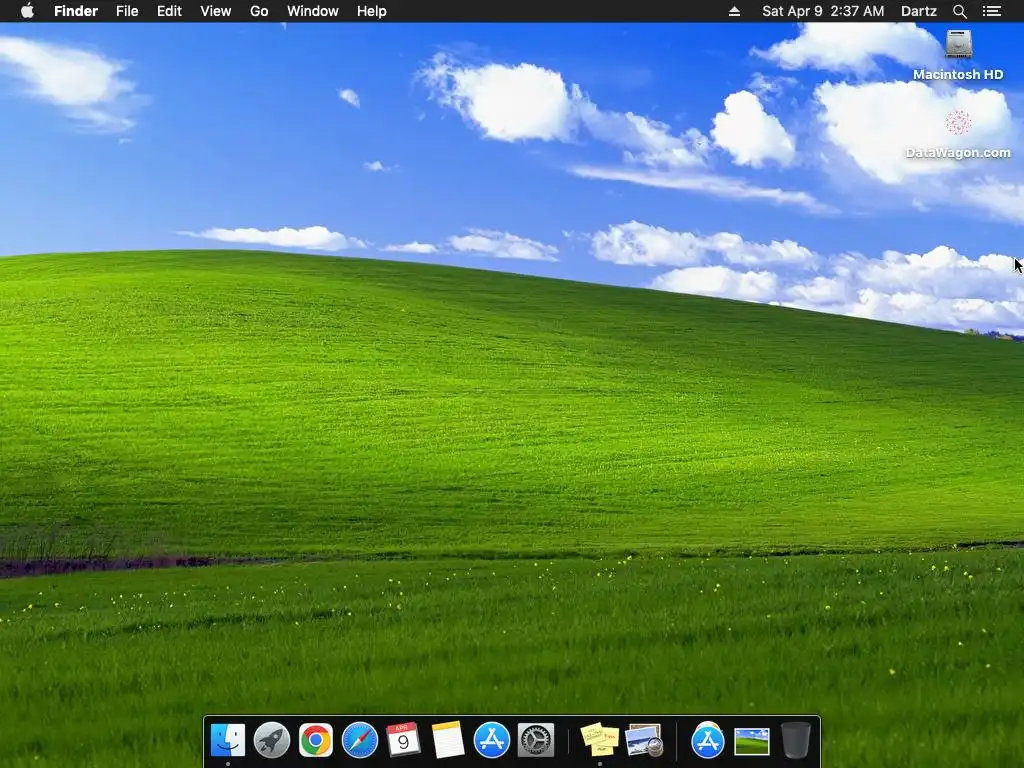The height and width of the screenshot is (768, 1024).
Task: Open the Dartz user menu
Action: tap(919, 11)
